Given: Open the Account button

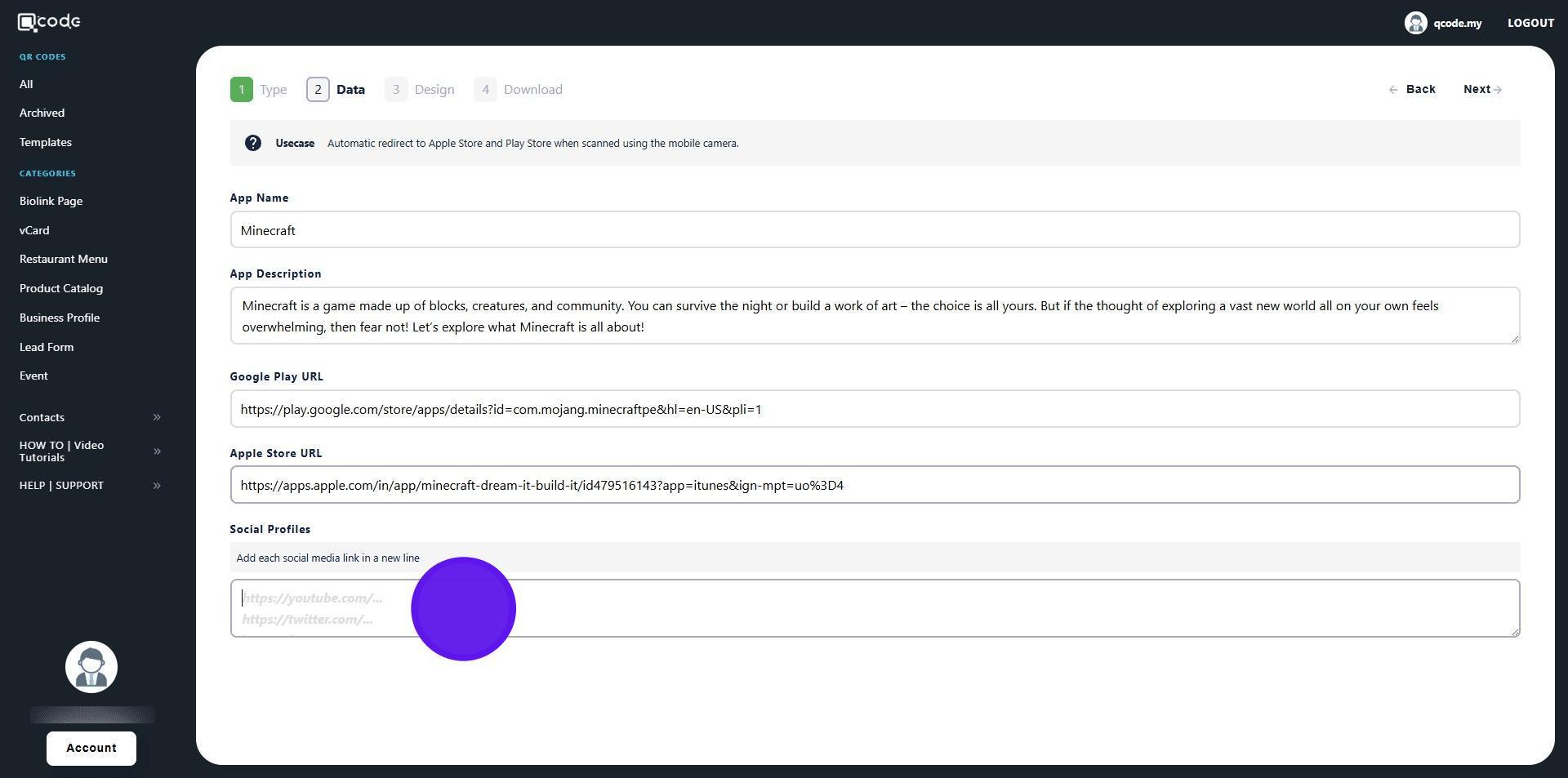Looking at the screenshot, I should pos(91,748).
